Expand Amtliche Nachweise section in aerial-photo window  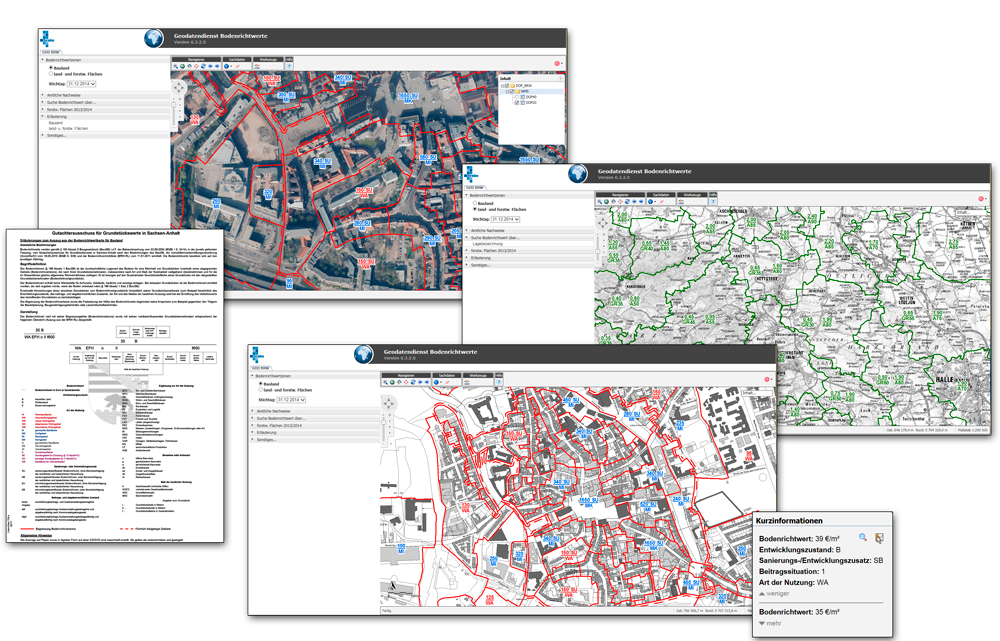click(105, 95)
